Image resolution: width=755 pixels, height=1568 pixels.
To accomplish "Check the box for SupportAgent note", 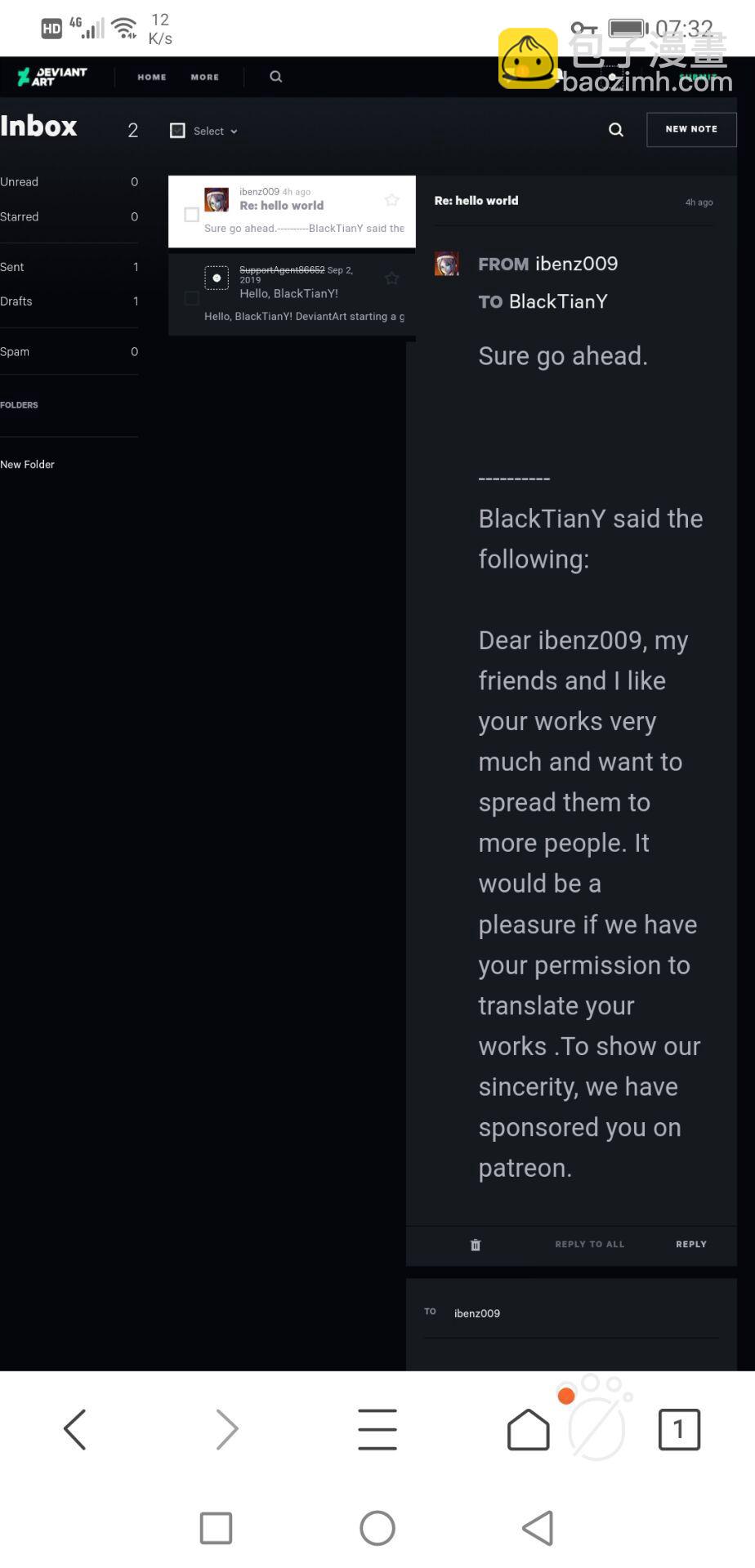I will pos(192,298).
